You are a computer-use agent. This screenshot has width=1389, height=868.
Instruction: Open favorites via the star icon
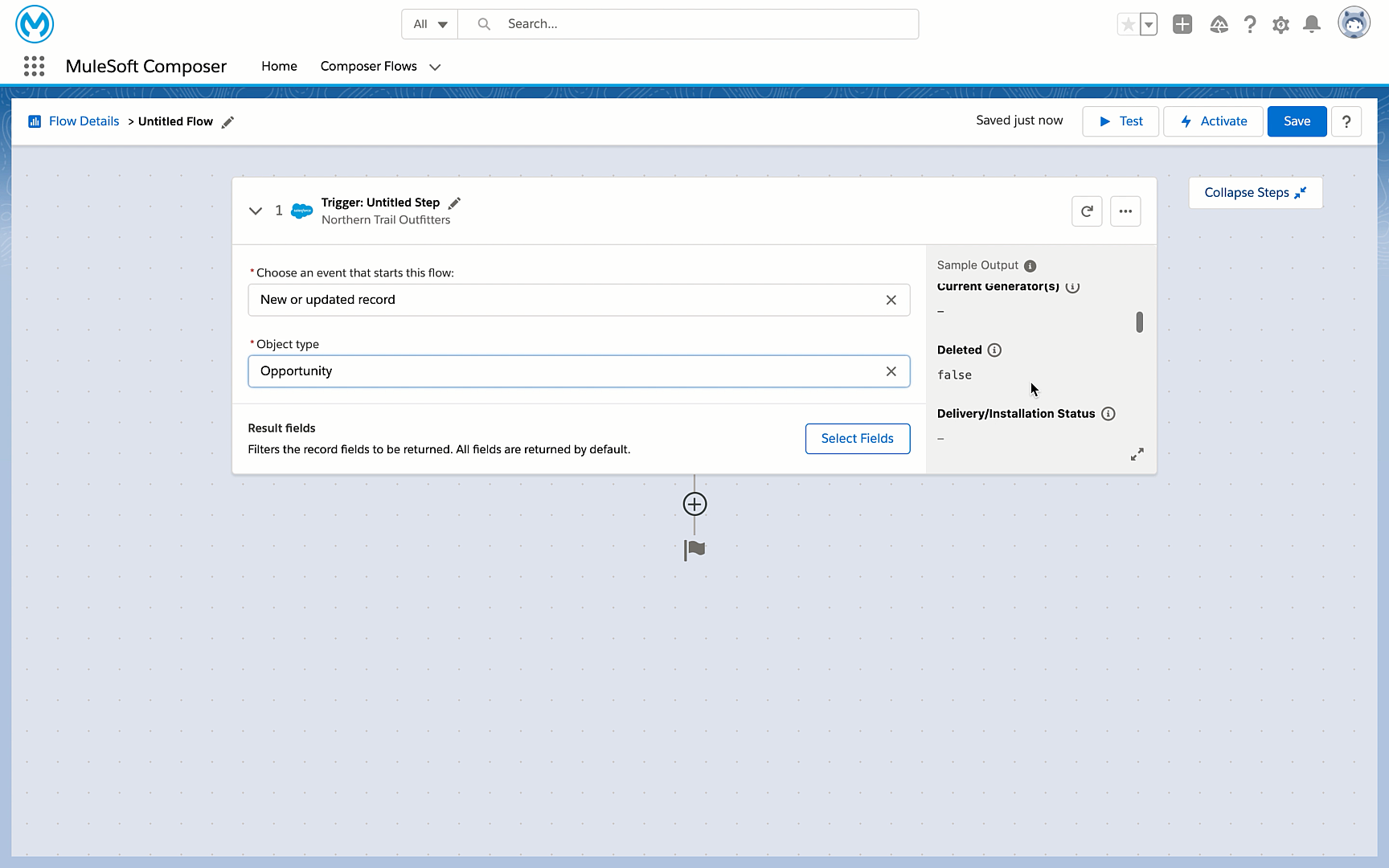(1129, 24)
